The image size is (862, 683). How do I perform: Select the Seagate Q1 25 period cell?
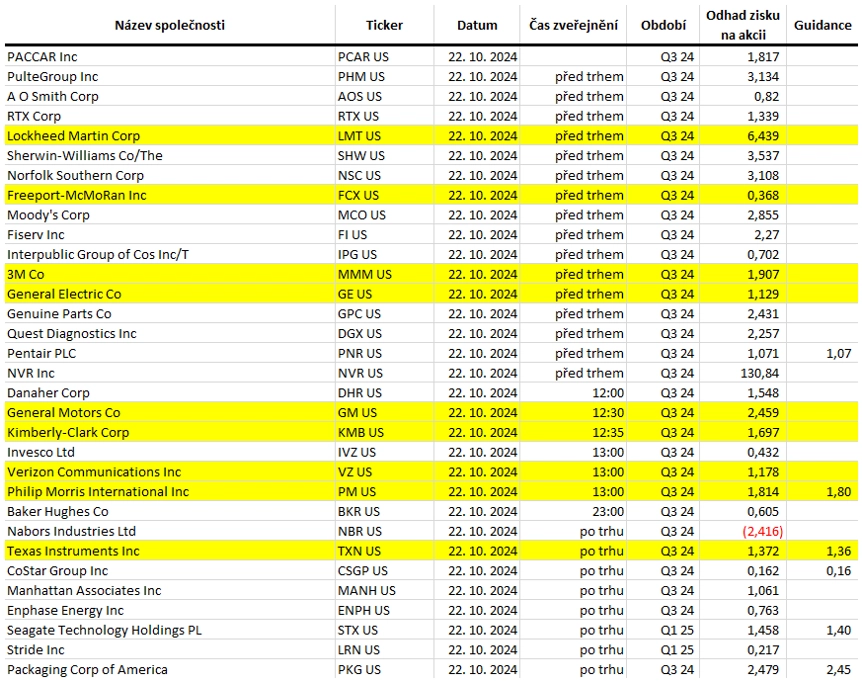(x=663, y=630)
